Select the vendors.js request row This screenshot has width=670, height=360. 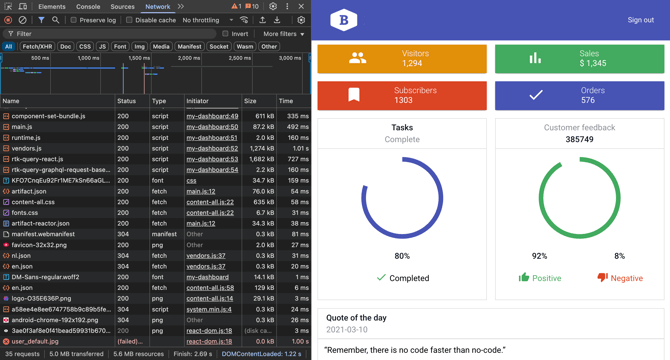(x=156, y=148)
